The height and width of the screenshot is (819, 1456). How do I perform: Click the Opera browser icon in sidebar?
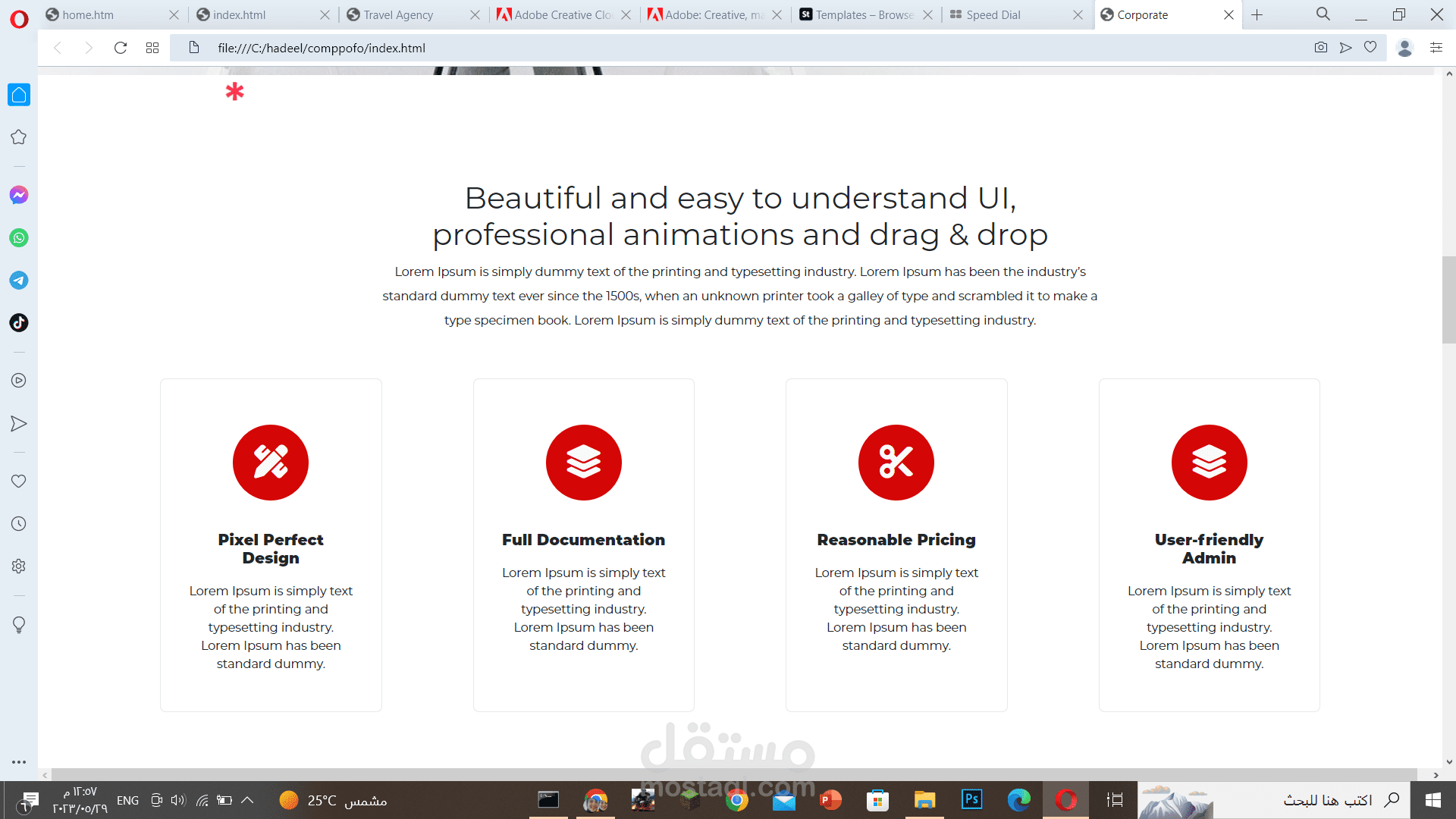(x=19, y=14)
